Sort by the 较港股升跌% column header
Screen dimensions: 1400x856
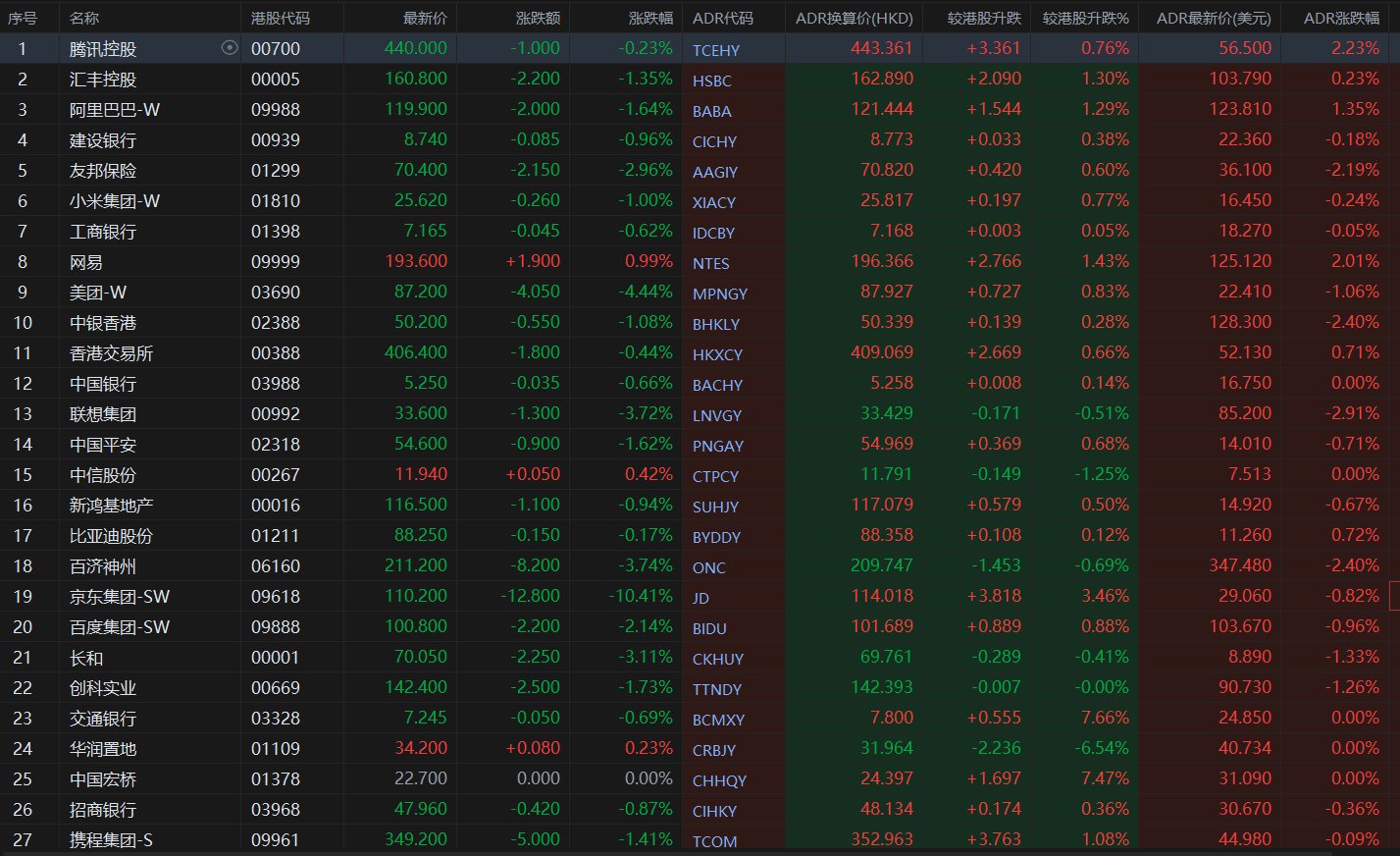coord(1086,18)
